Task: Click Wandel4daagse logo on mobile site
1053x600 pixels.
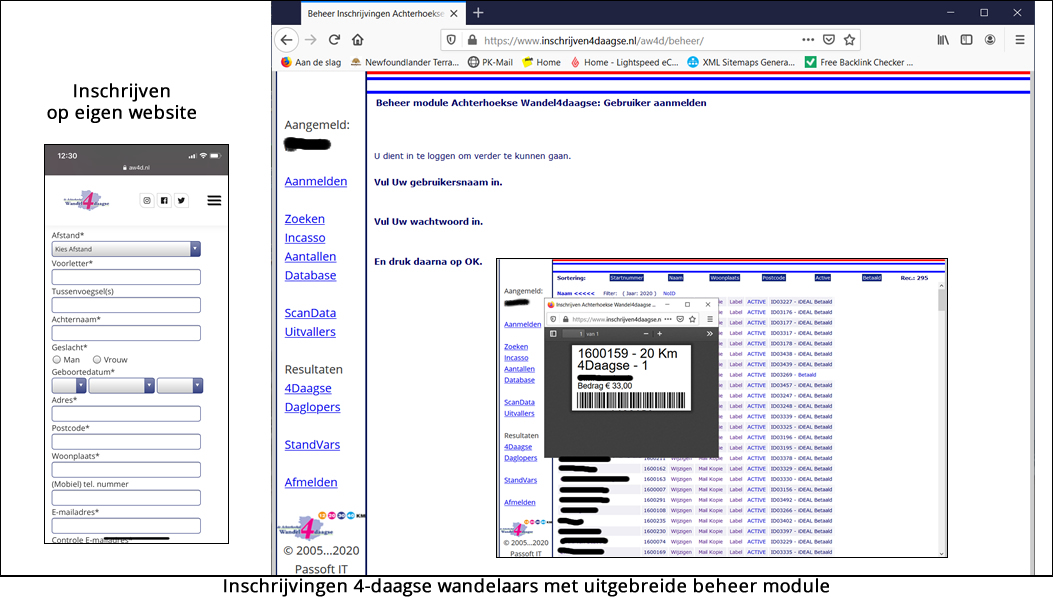Action: coord(87,200)
